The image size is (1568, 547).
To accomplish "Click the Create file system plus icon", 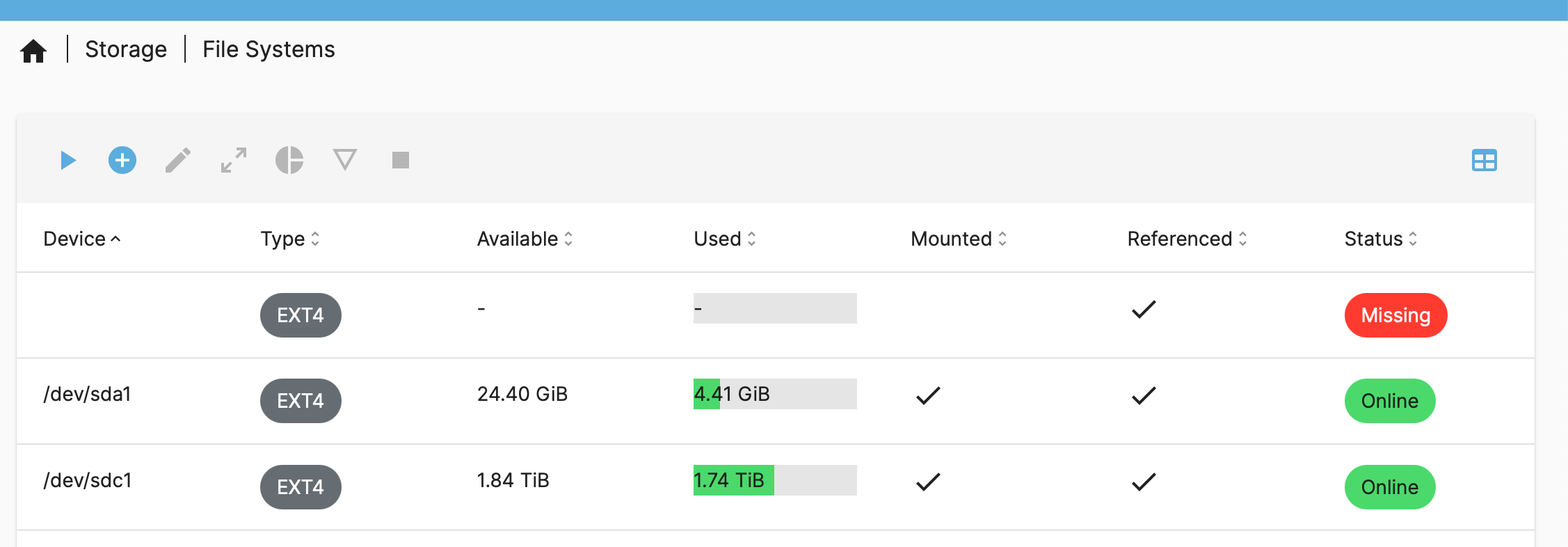I will pos(122,161).
